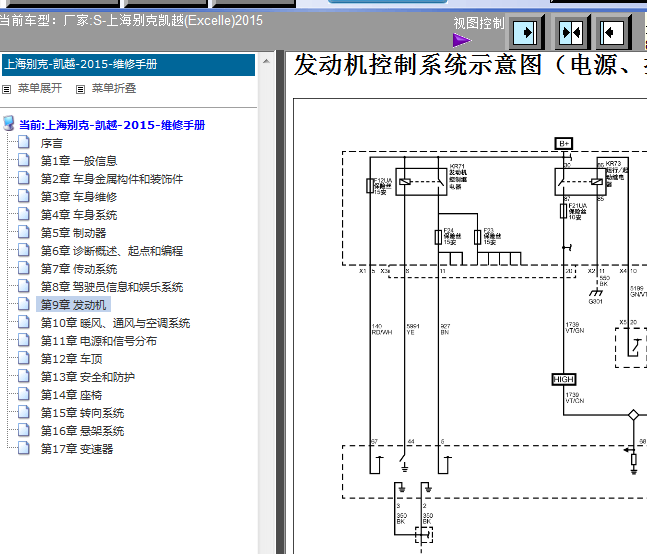647x554 pixels.
Task: Open the 序言 entry
Action: [x=51, y=143]
